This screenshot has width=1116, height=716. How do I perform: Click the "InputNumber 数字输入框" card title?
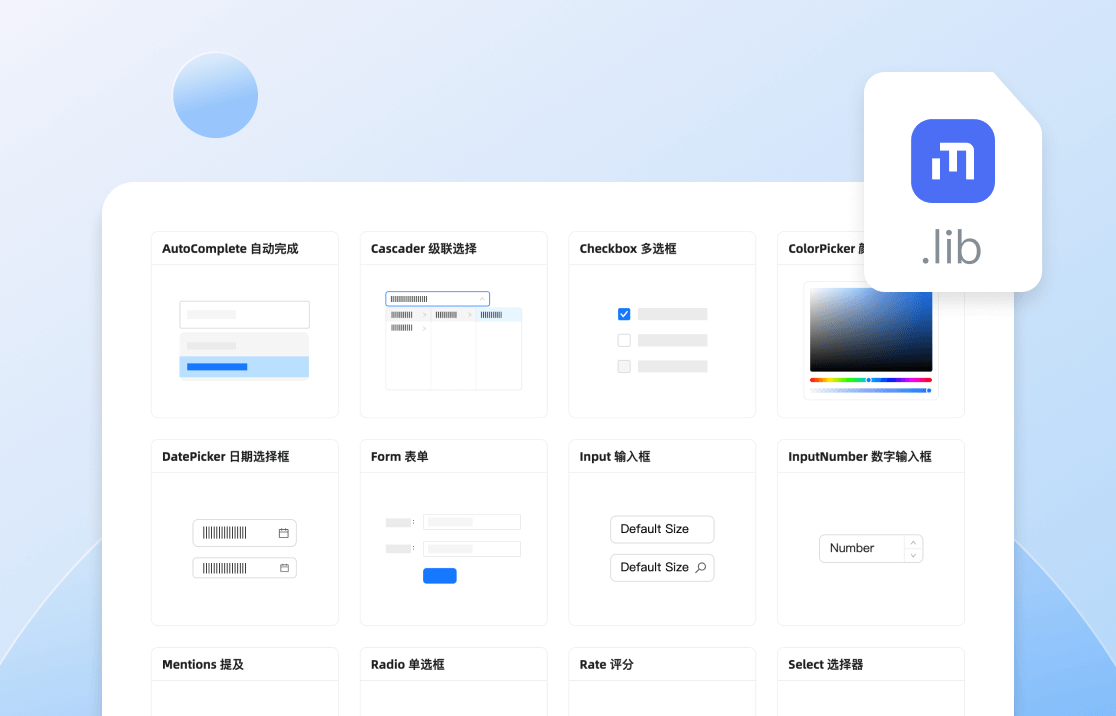[x=860, y=456]
